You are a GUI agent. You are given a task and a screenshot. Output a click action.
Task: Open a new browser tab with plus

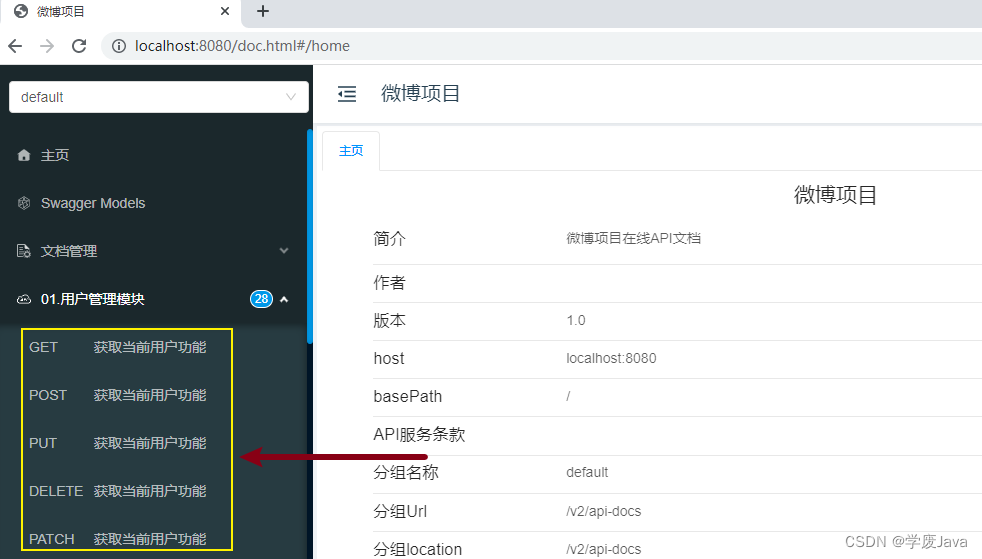tap(263, 11)
